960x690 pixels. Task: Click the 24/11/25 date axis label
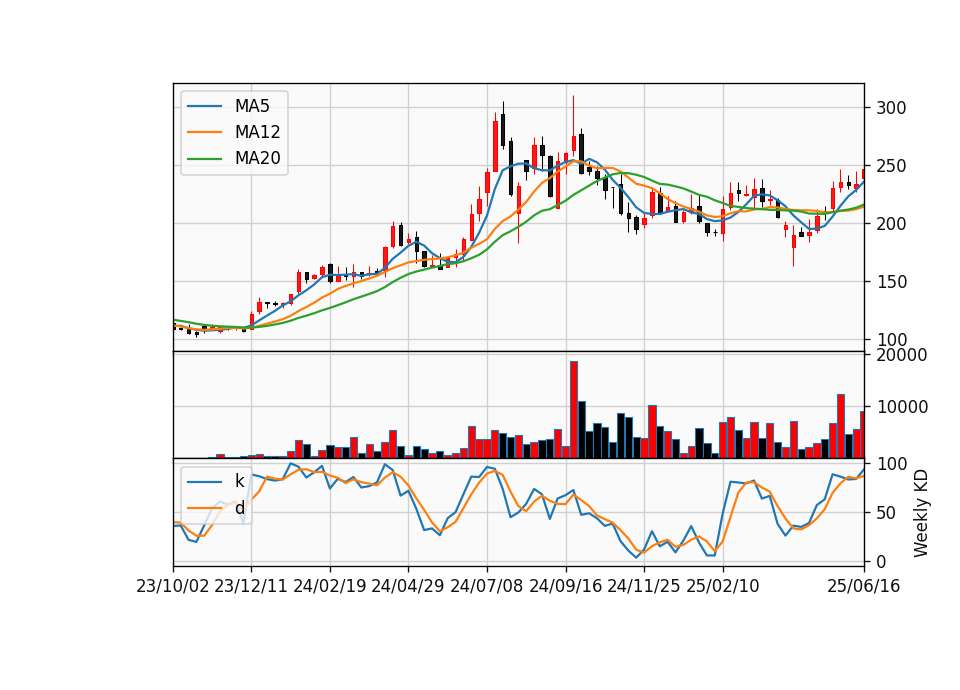(x=643, y=586)
